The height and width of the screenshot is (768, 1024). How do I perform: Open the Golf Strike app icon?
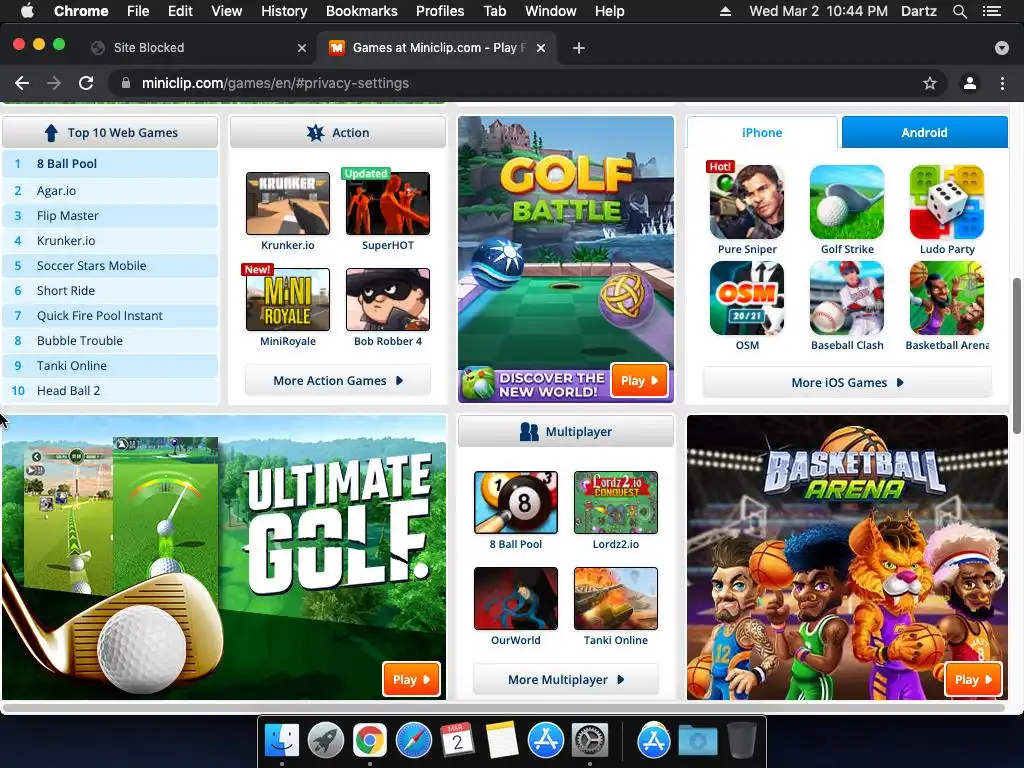coord(847,202)
